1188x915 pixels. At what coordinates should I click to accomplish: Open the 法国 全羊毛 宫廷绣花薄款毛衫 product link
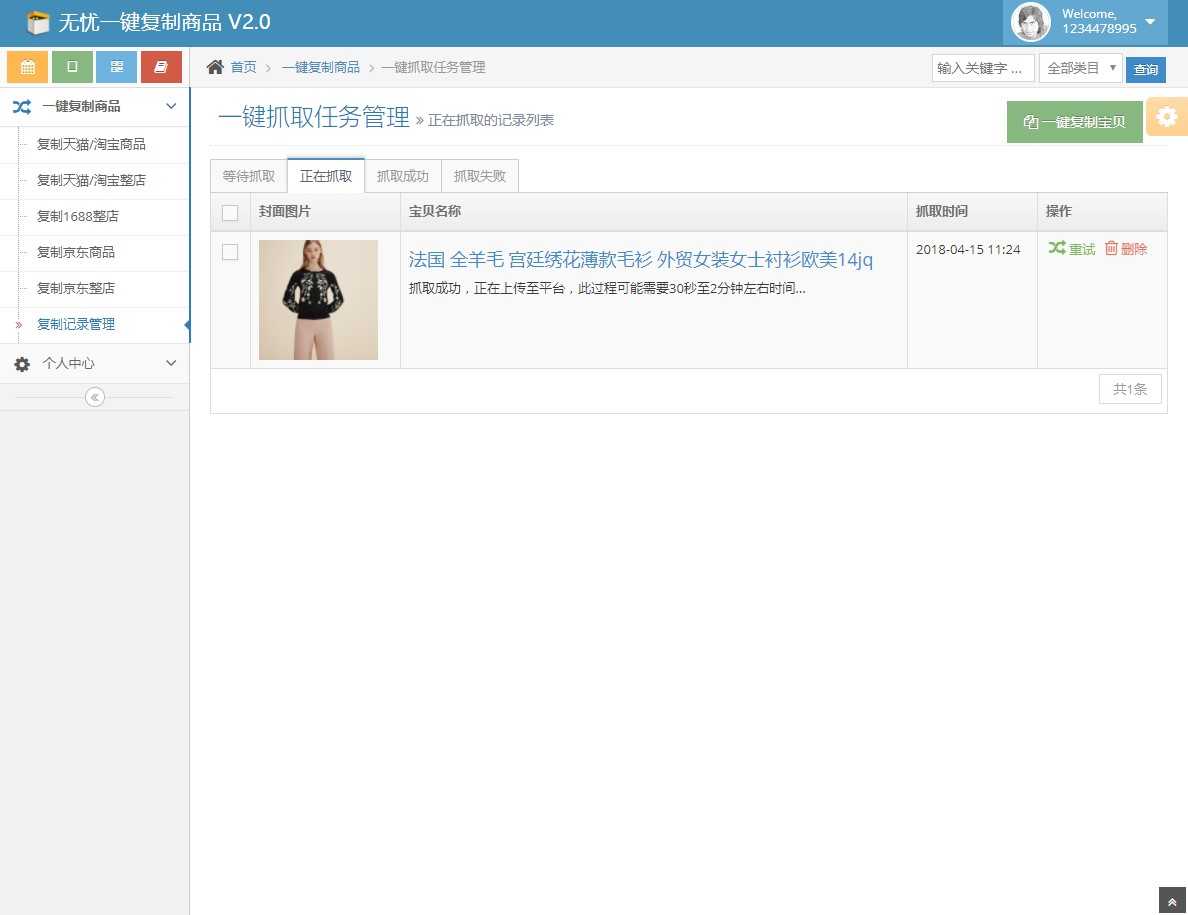(x=640, y=260)
